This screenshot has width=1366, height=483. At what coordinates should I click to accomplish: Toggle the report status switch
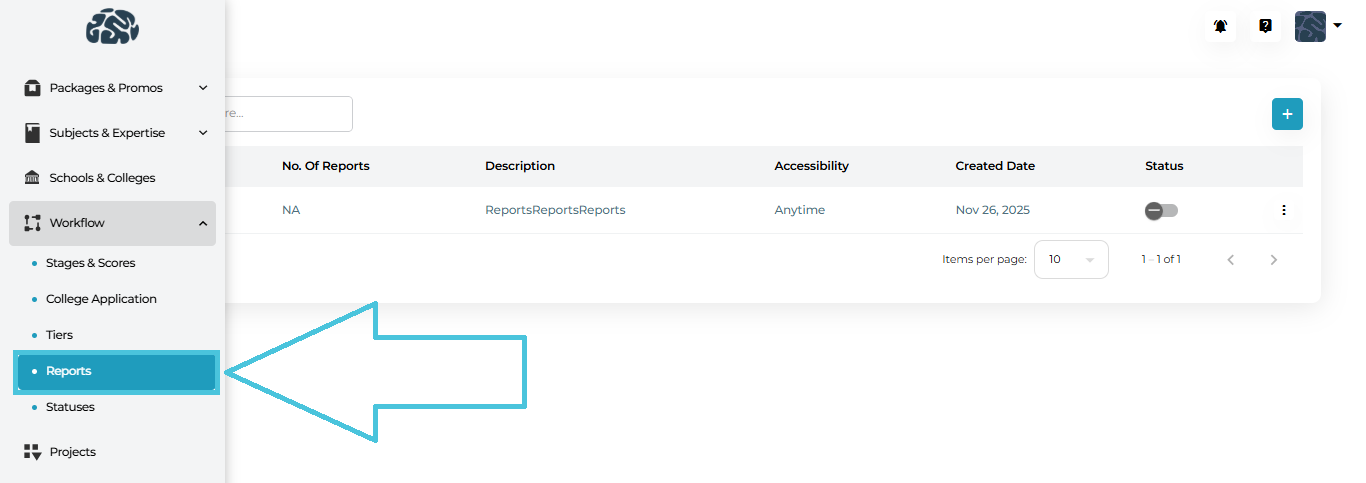[1162, 210]
